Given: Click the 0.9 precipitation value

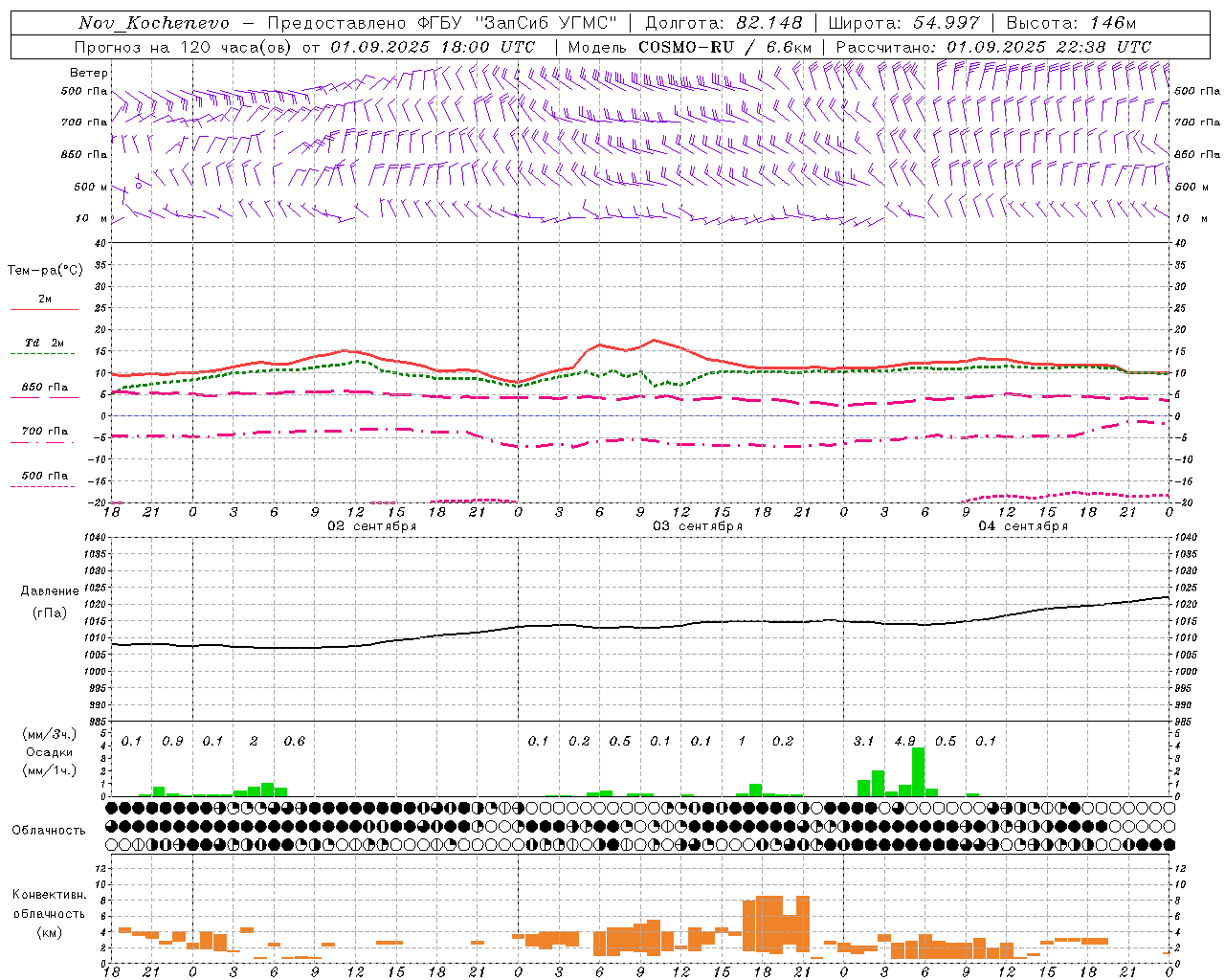Looking at the screenshot, I should (x=172, y=742).
